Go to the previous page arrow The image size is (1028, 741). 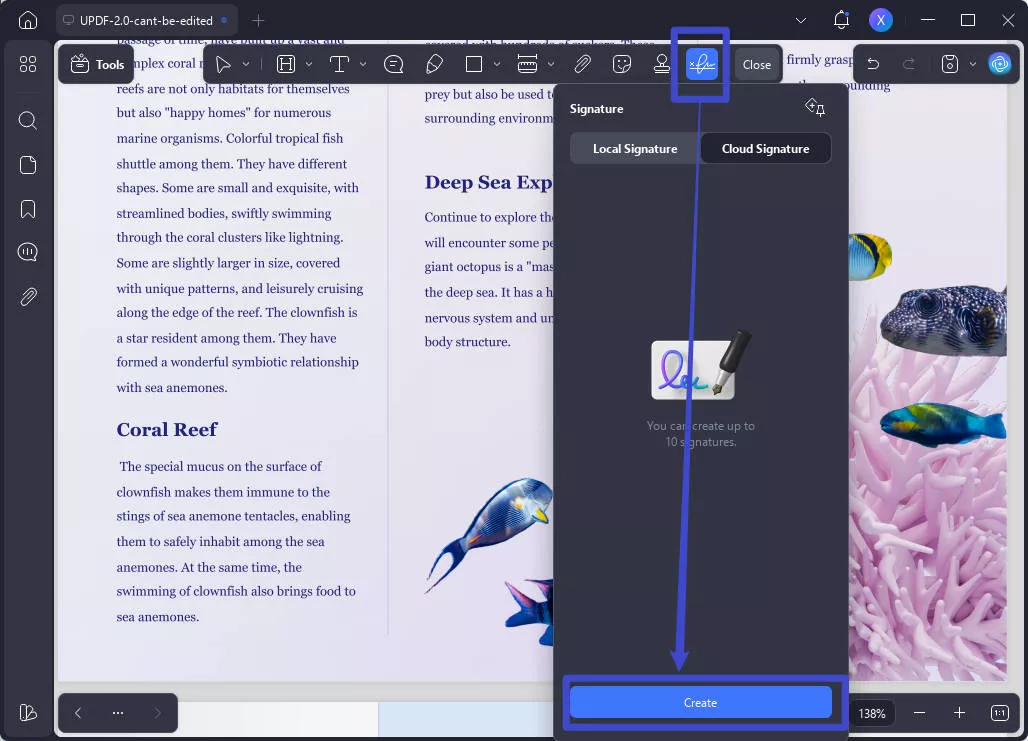coord(78,712)
